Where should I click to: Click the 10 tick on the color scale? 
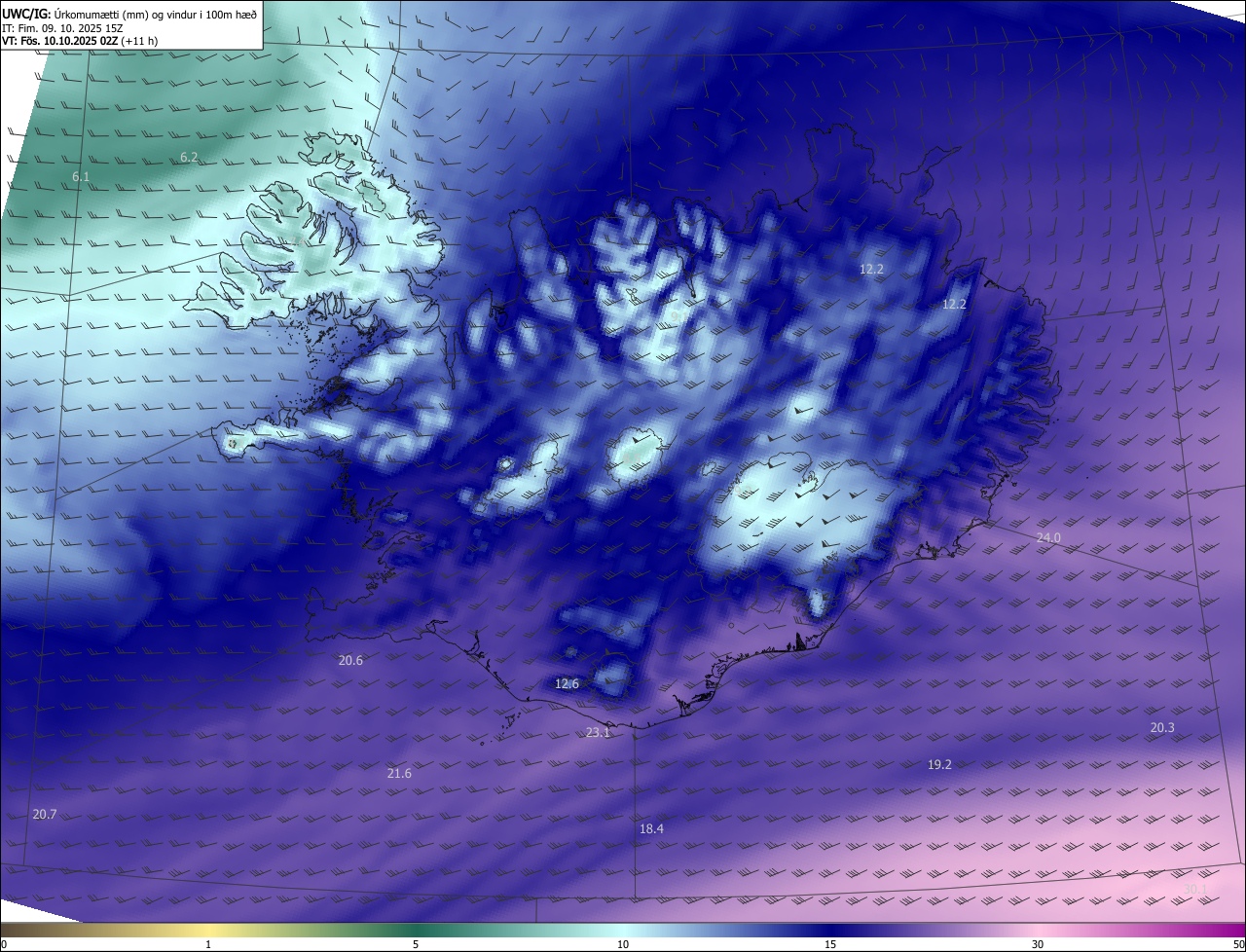point(623,944)
